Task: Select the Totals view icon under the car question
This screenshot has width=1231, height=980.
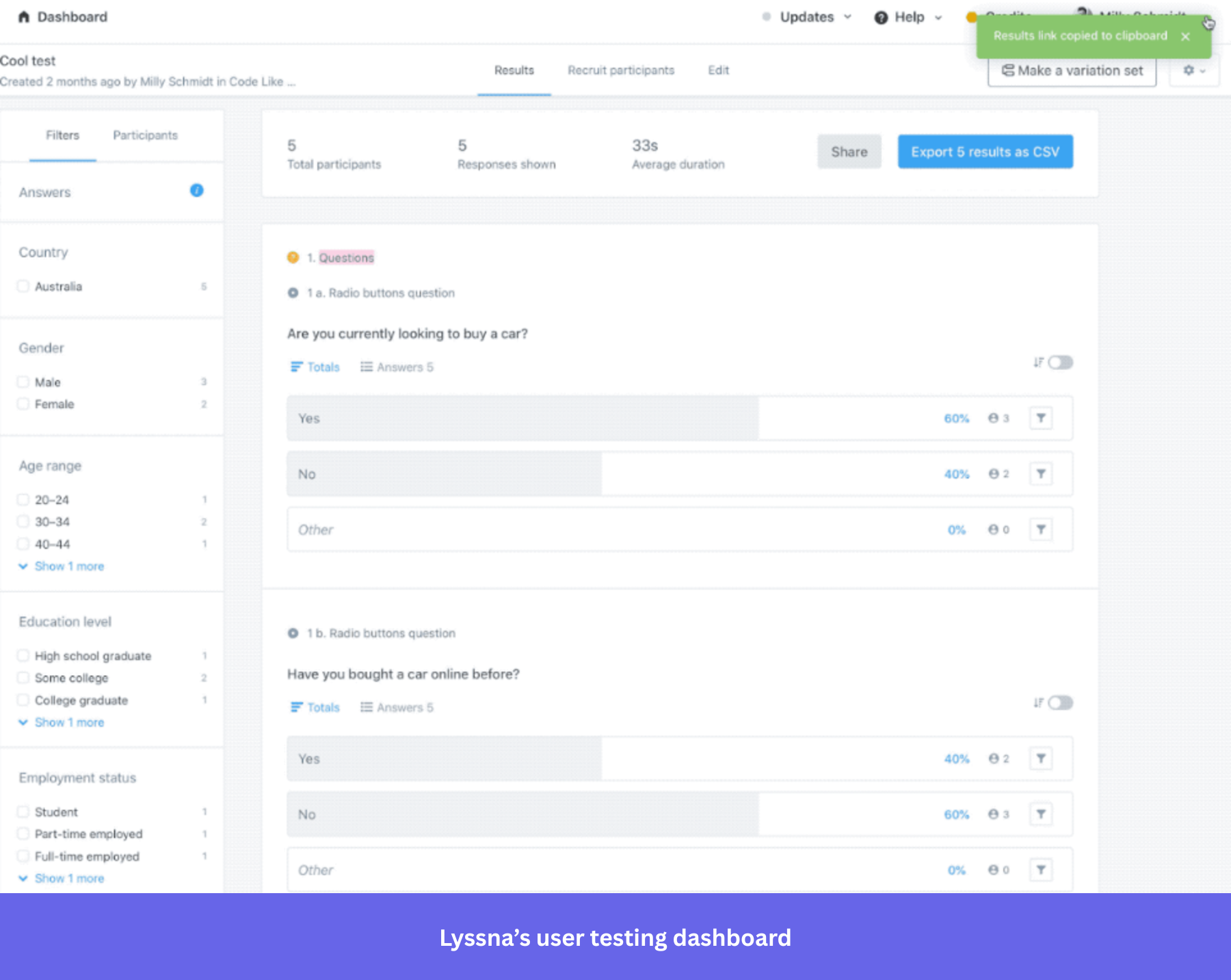Action: (x=298, y=367)
